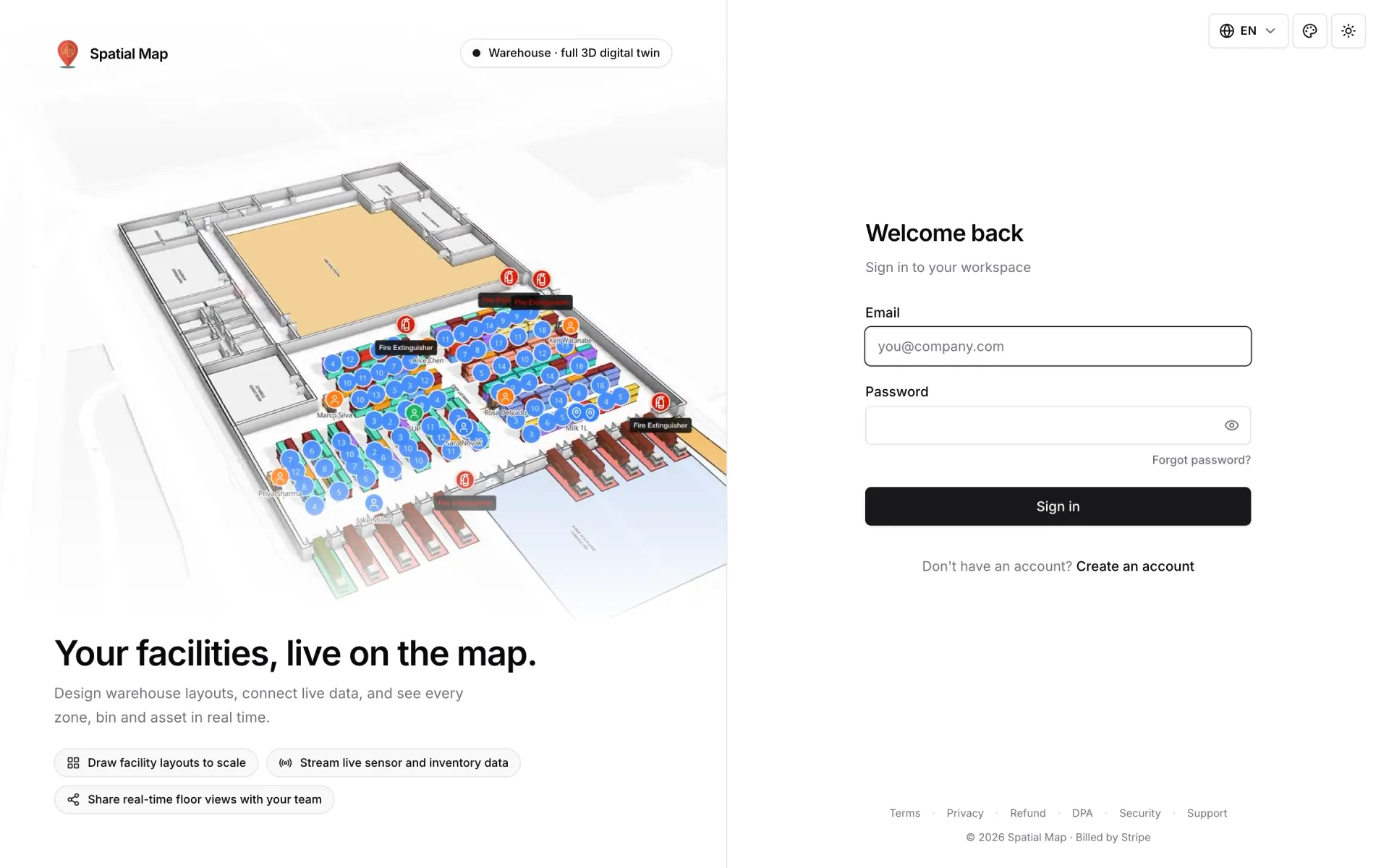The image size is (1389, 868).
Task: Open the Create an account link
Action: (1134, 566)
